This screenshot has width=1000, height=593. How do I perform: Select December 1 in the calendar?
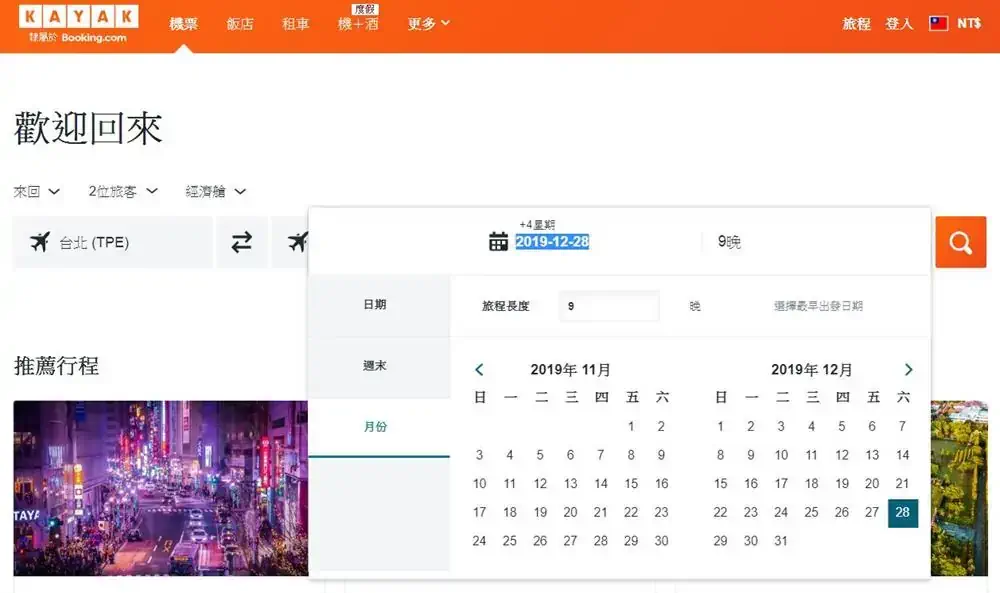click(x=720, y=426)
